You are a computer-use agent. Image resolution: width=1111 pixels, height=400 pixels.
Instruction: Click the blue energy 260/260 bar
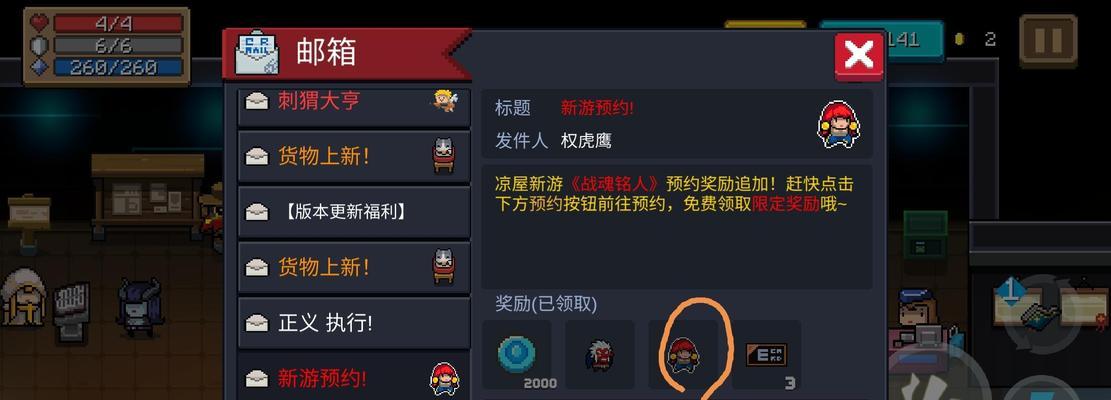pyautogui.click(x=118, y=67)
